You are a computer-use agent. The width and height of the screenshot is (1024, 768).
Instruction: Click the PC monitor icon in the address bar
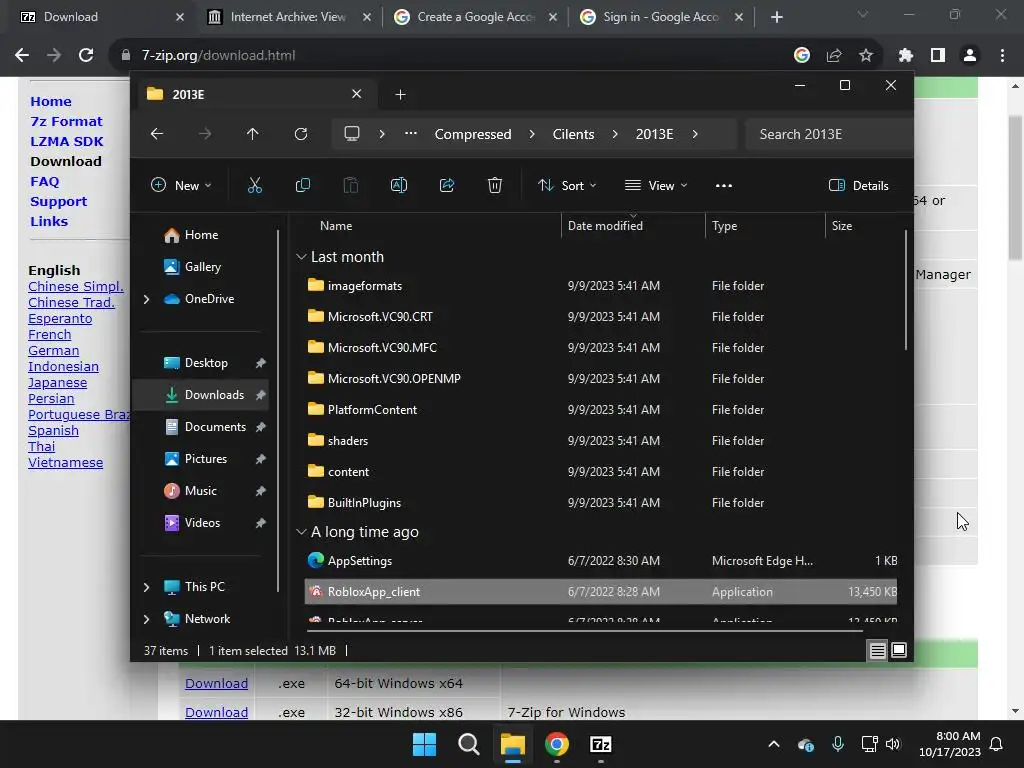point(352,134)
